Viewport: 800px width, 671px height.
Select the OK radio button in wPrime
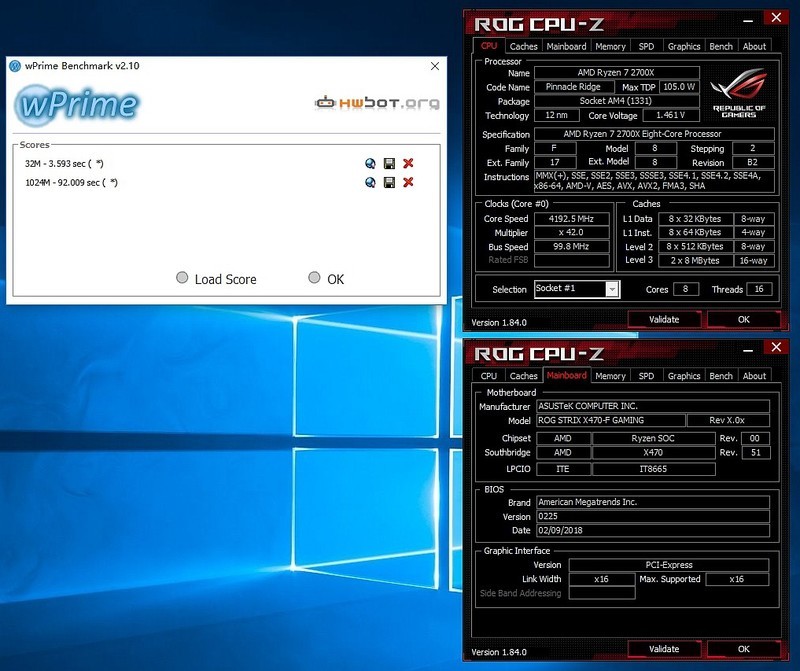(314, 278)
